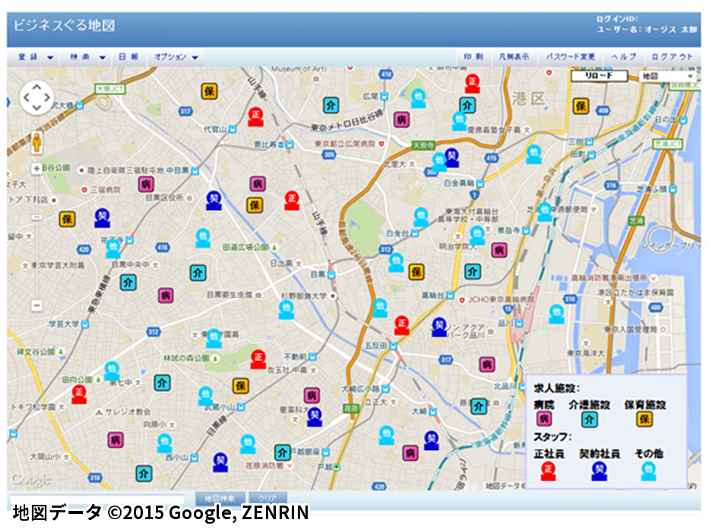Screen dimensions: 709x532
Task: Select pink 病 marker near 大岡山小
Action: [x=115, y=440]
